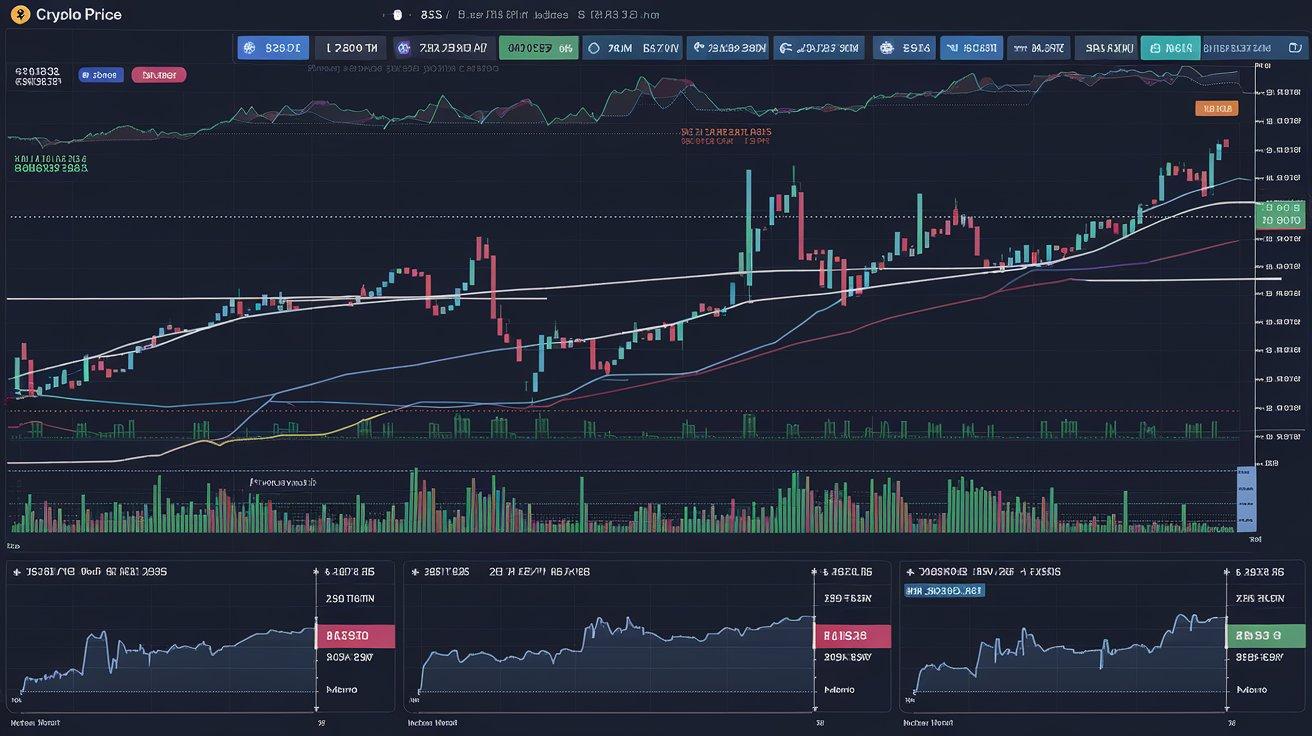Click the red price tag in middle mini chart
Image resolution: width=1312 pixels, height=736 pixels.
coord(851,636)
